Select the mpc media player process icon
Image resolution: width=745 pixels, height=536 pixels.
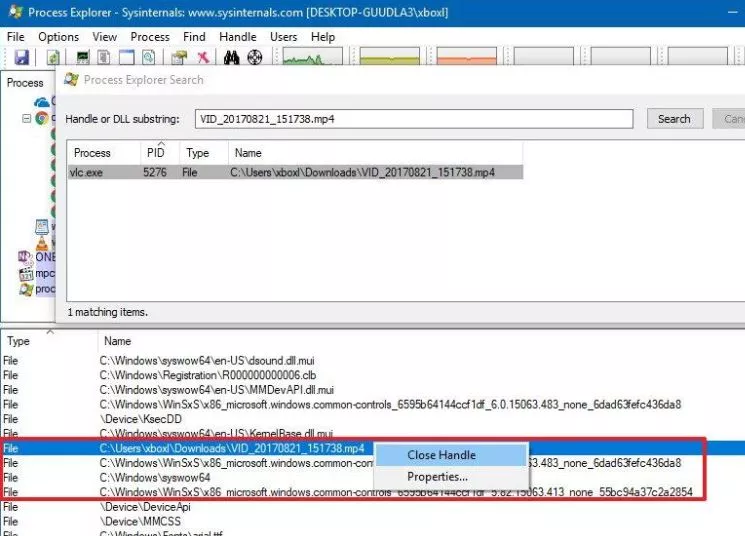coord(26,274)
